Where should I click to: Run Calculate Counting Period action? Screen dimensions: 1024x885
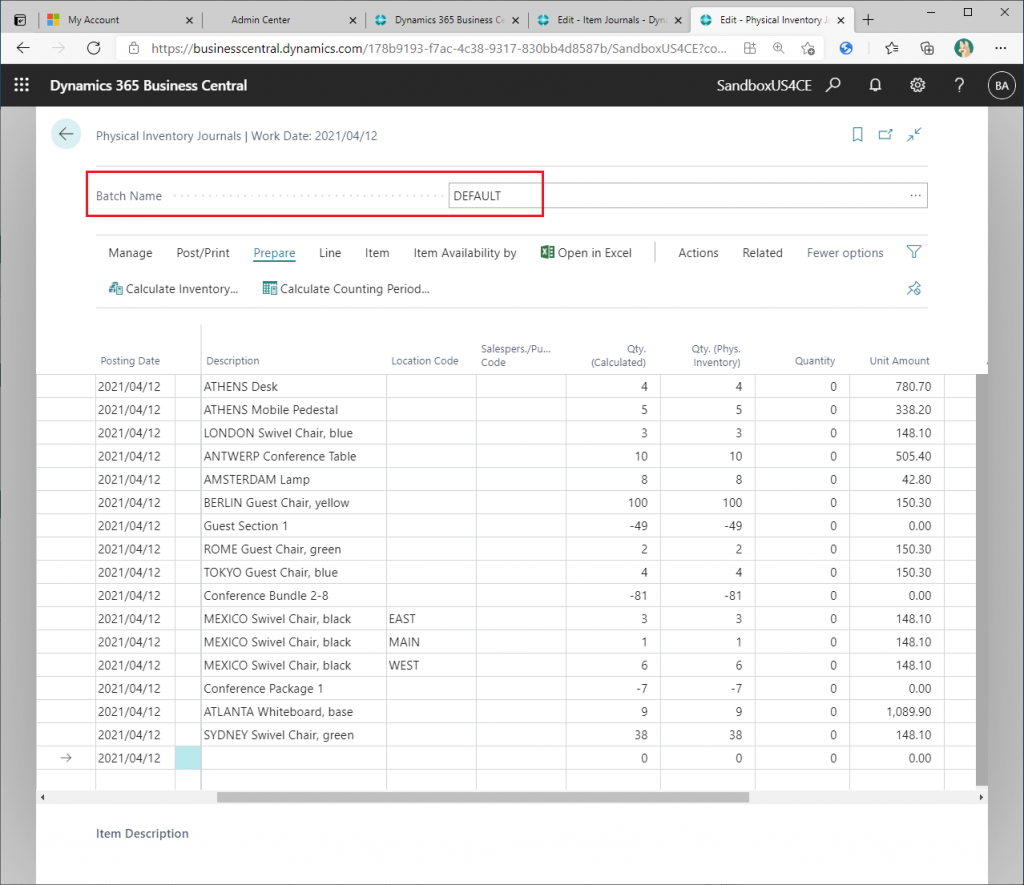pyautogui.click(x=346, y=289)
